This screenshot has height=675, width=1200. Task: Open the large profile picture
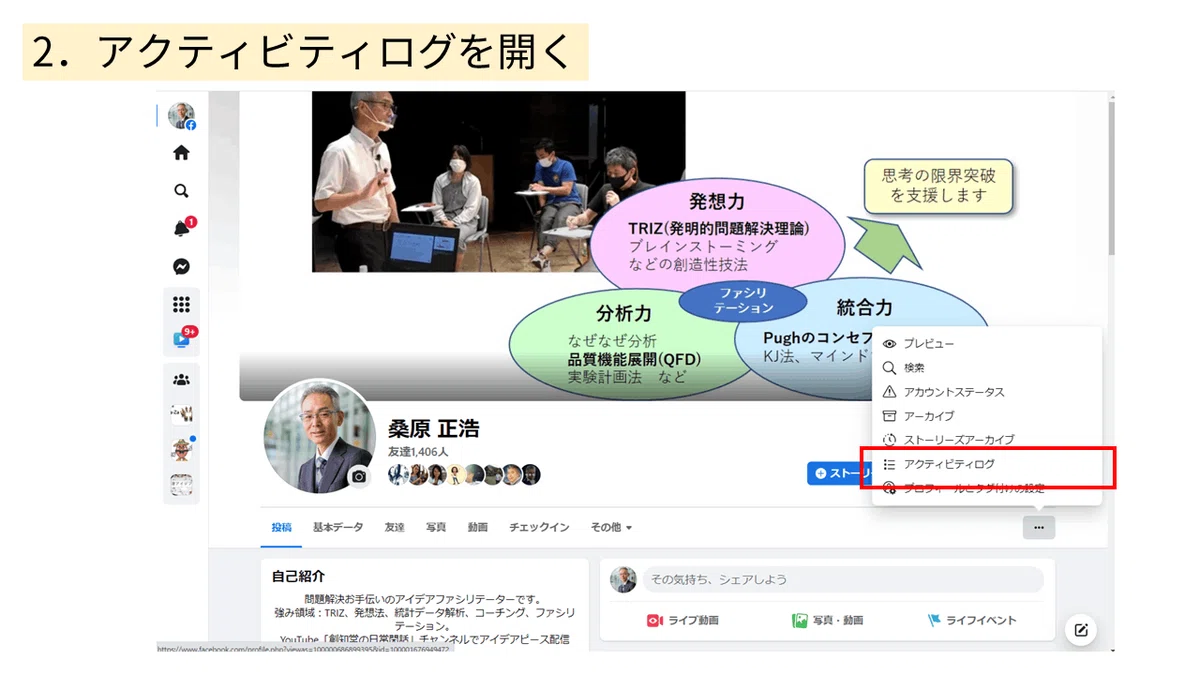click(x=319, y=435)
